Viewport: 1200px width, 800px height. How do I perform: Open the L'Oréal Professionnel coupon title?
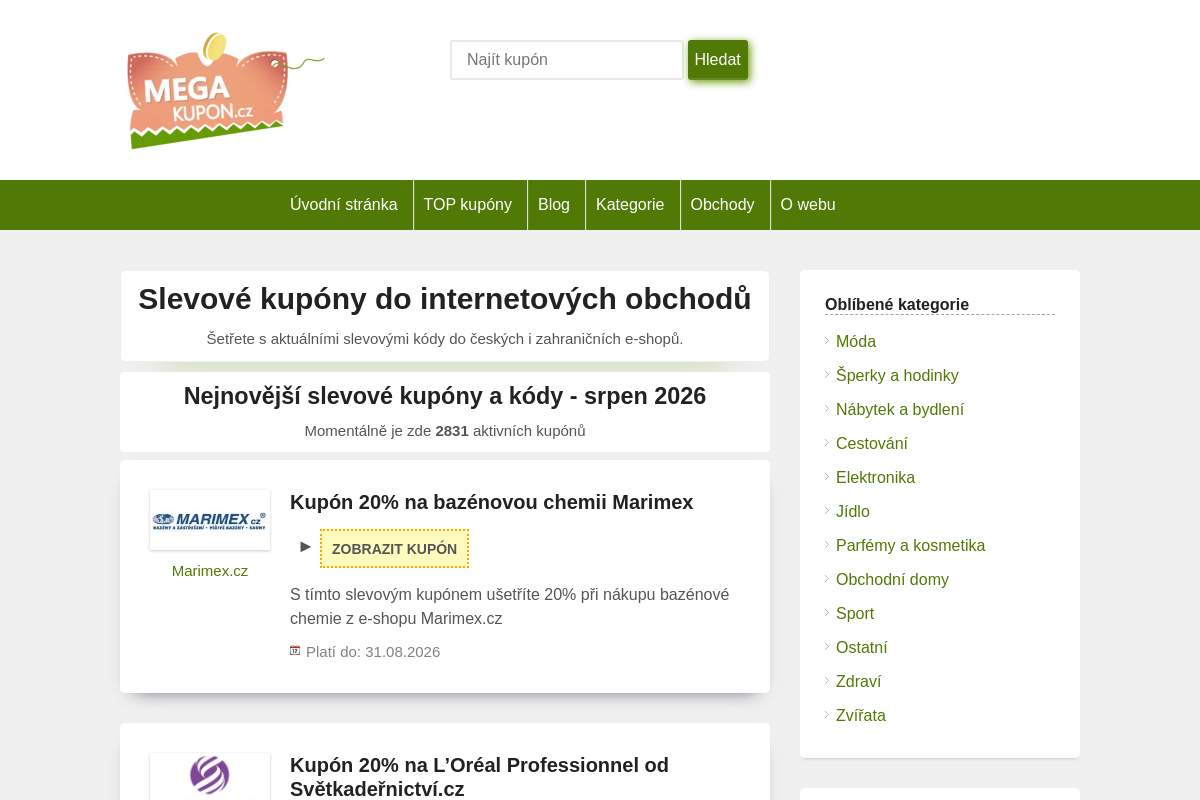pyautogui.click(x=480, y=777)
